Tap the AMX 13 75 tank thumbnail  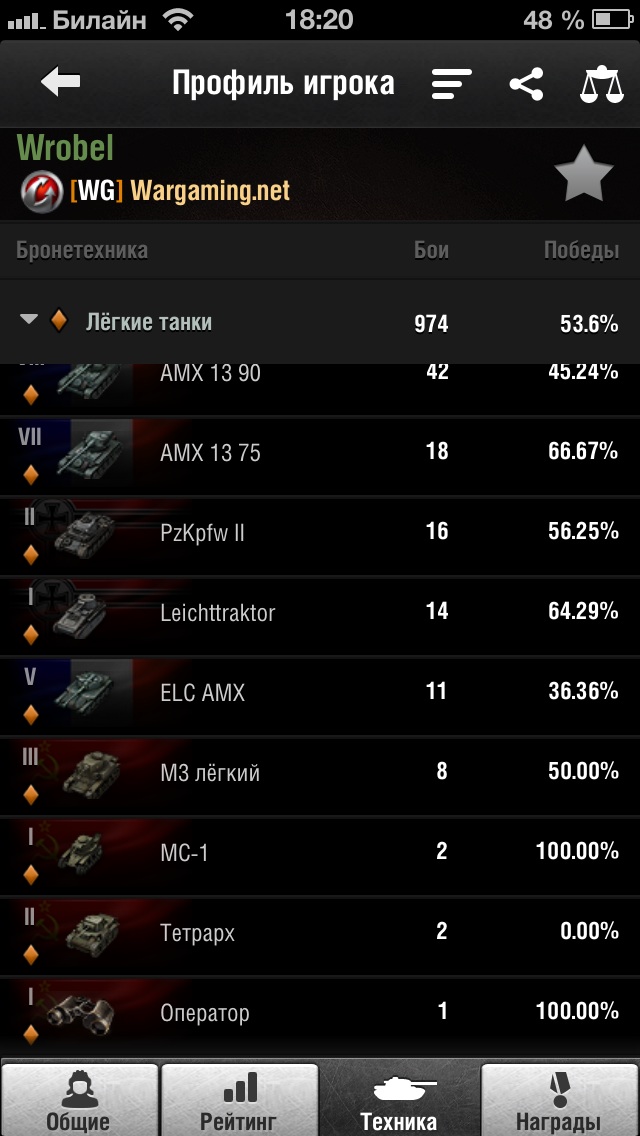point(90,453)
